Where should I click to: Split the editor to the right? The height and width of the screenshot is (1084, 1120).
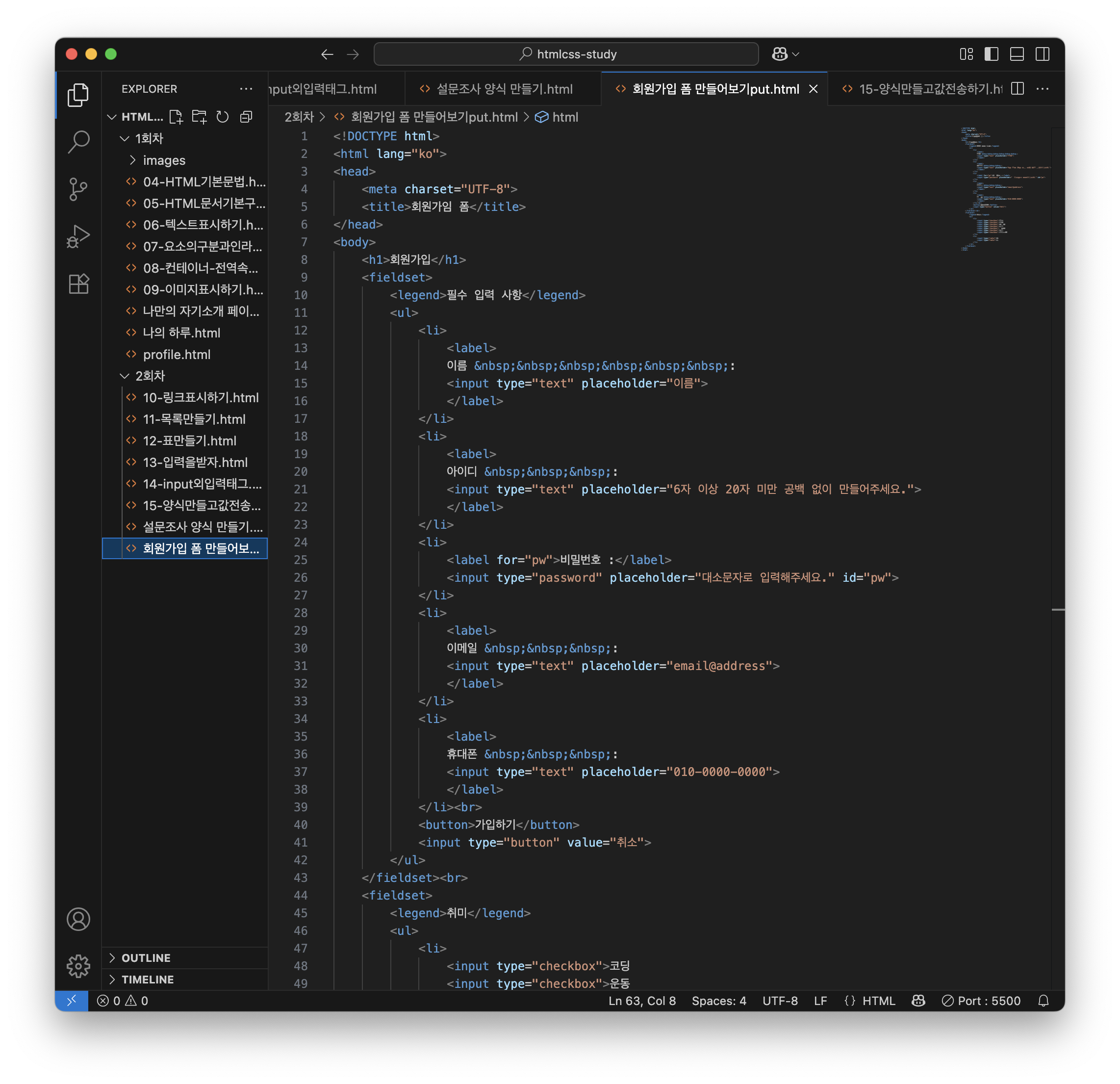pyautogui.click(x=1017, y=89)
